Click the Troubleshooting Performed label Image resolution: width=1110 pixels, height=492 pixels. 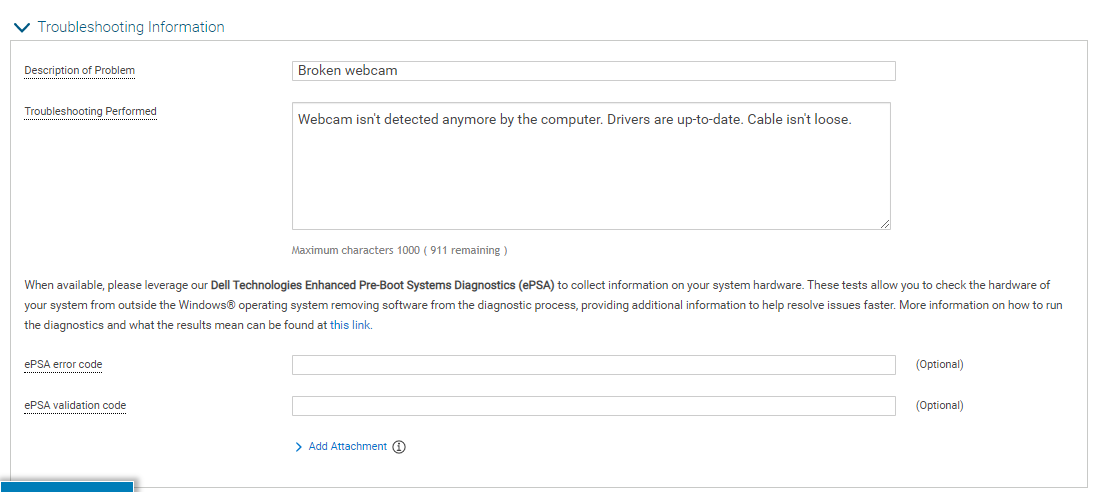[x=90, y=112]
